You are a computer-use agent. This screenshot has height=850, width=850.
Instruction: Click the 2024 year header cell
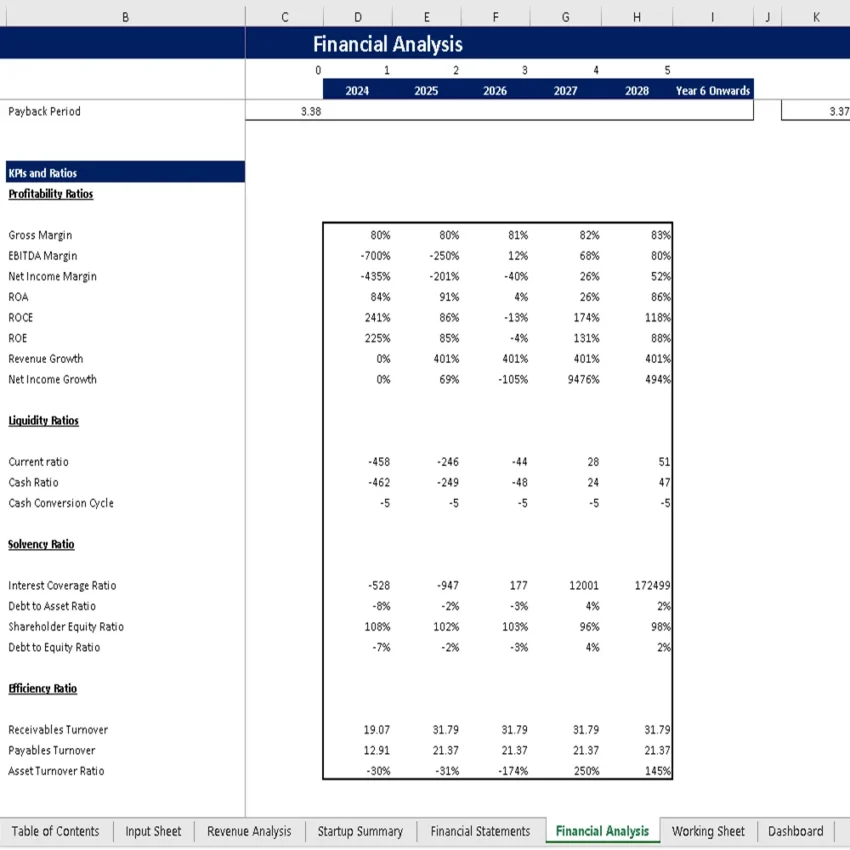pos(357,90)
